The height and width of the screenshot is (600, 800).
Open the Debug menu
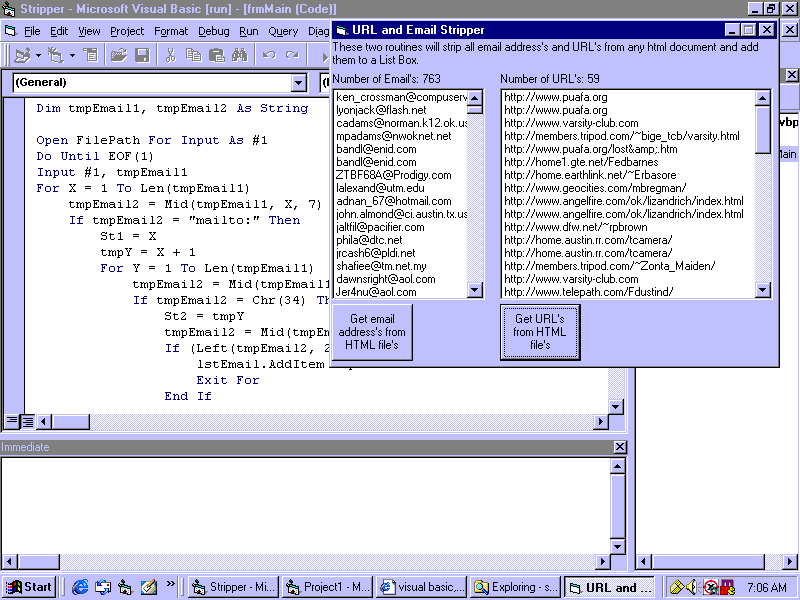[x=213, y=31]
